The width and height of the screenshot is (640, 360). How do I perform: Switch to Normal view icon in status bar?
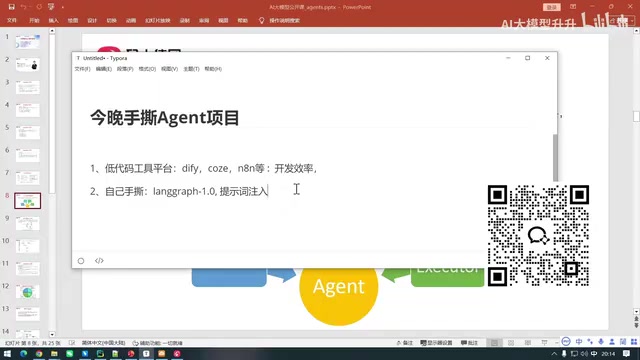click(x=494, y=343)
